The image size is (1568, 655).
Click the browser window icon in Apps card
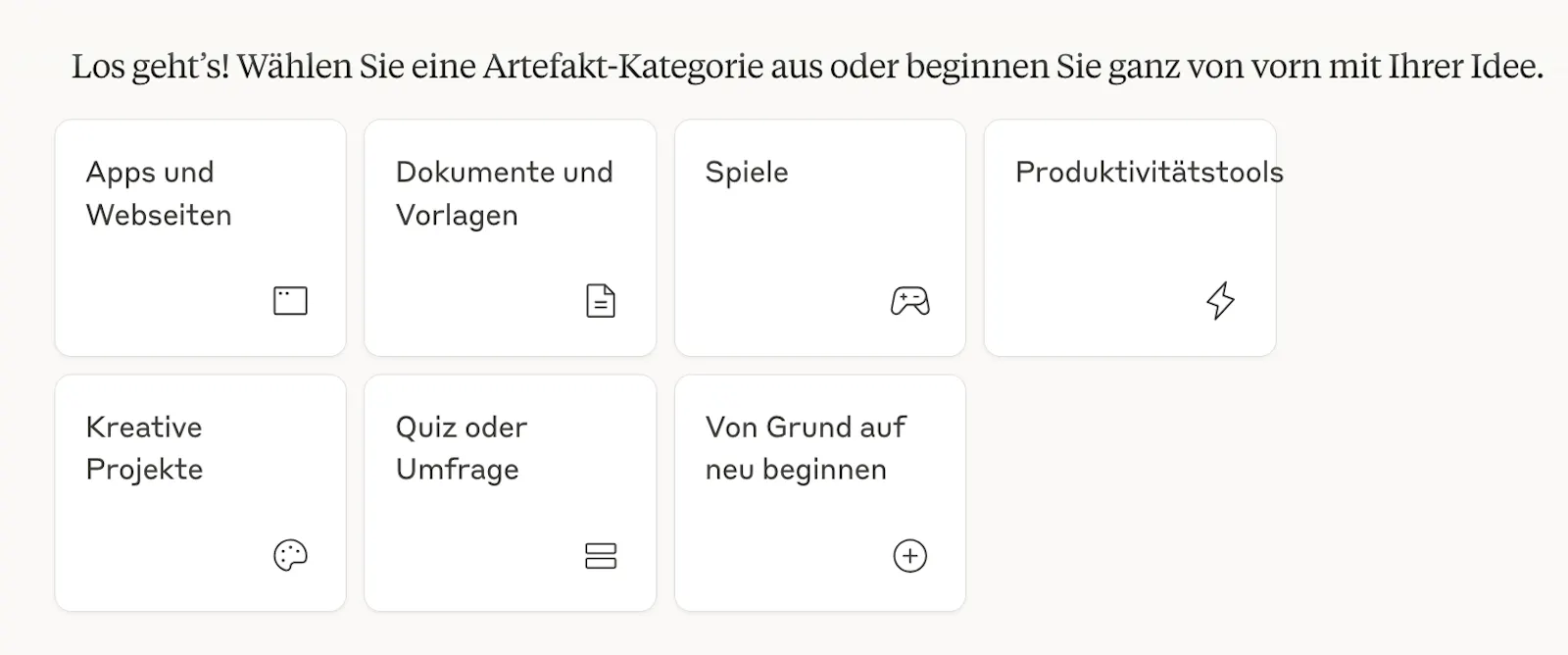tap(290, 300)
